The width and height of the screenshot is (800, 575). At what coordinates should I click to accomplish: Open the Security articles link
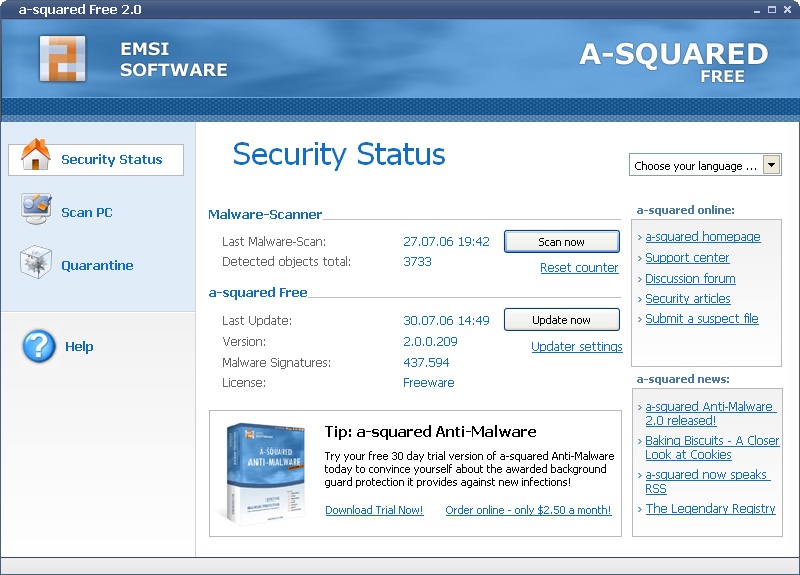point(687,298)
